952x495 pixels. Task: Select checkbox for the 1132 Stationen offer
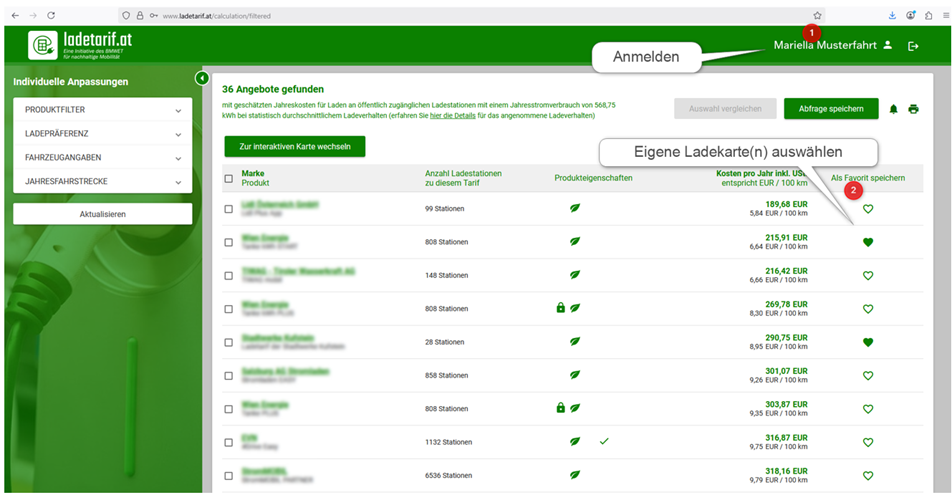click(229, 441)
